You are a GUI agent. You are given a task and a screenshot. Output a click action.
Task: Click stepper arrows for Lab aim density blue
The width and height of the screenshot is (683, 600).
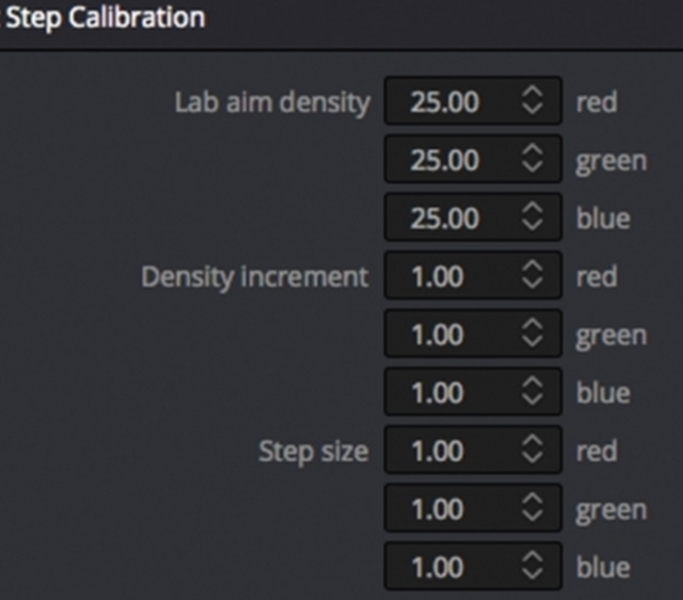tap(533, 218)
